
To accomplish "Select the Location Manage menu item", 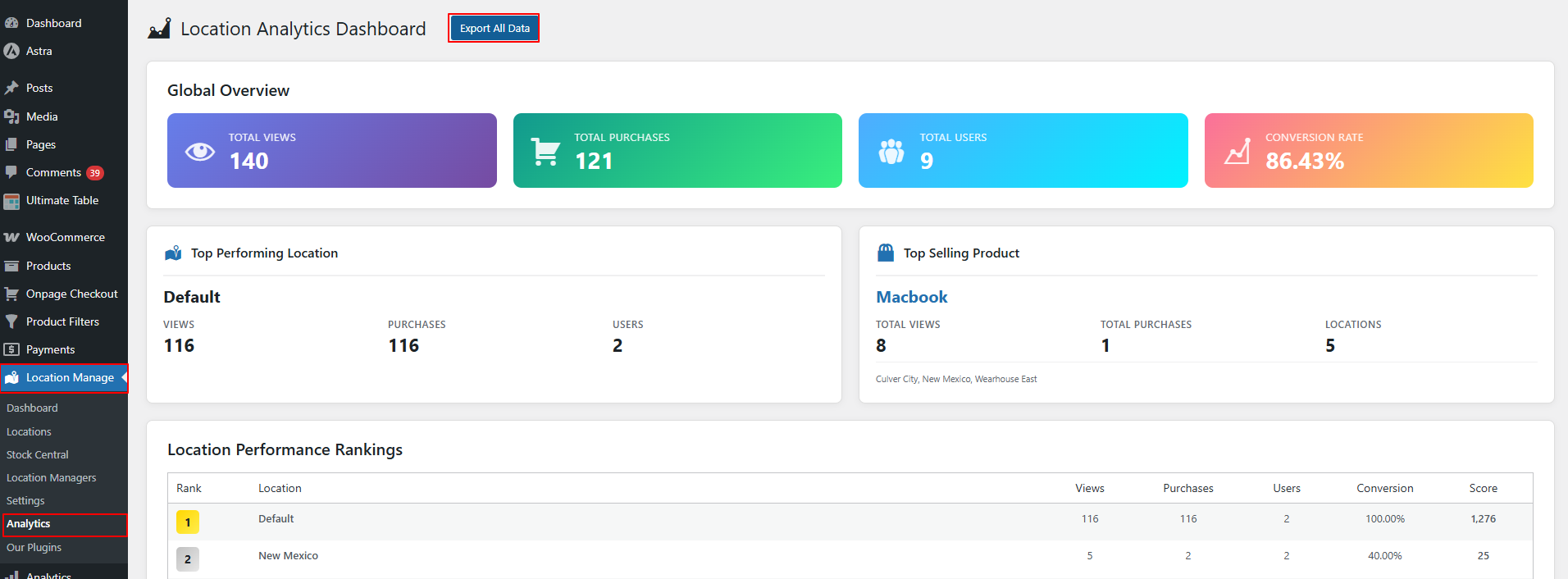I will [x=64, y=378].
